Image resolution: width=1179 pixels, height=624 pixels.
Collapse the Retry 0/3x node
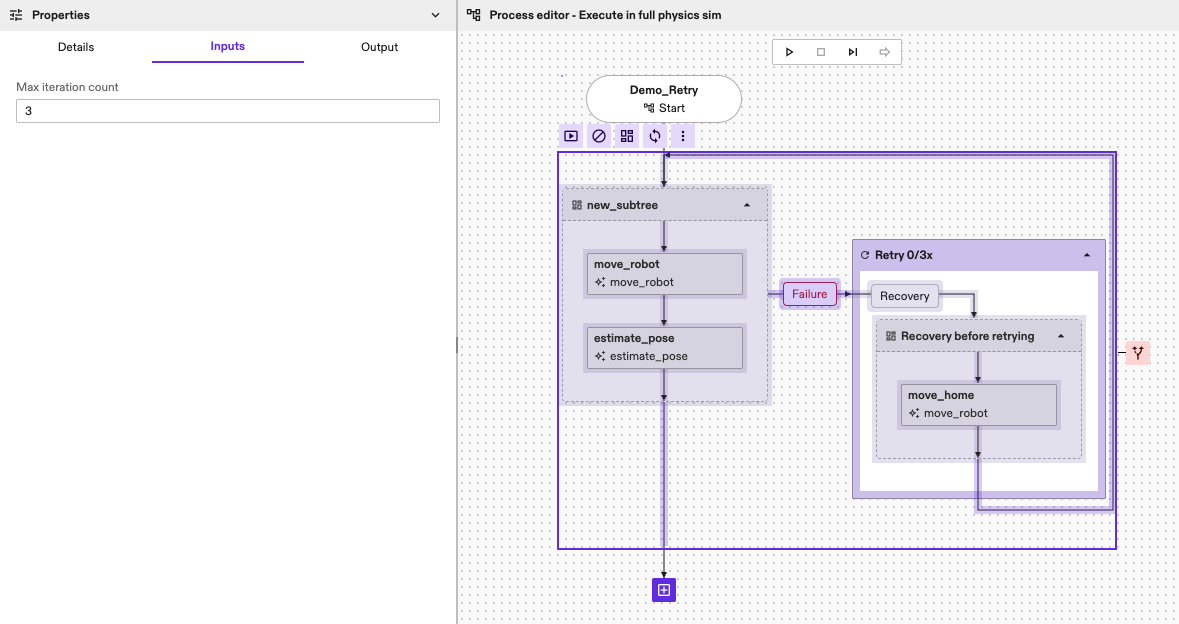tap(1087, 255)
